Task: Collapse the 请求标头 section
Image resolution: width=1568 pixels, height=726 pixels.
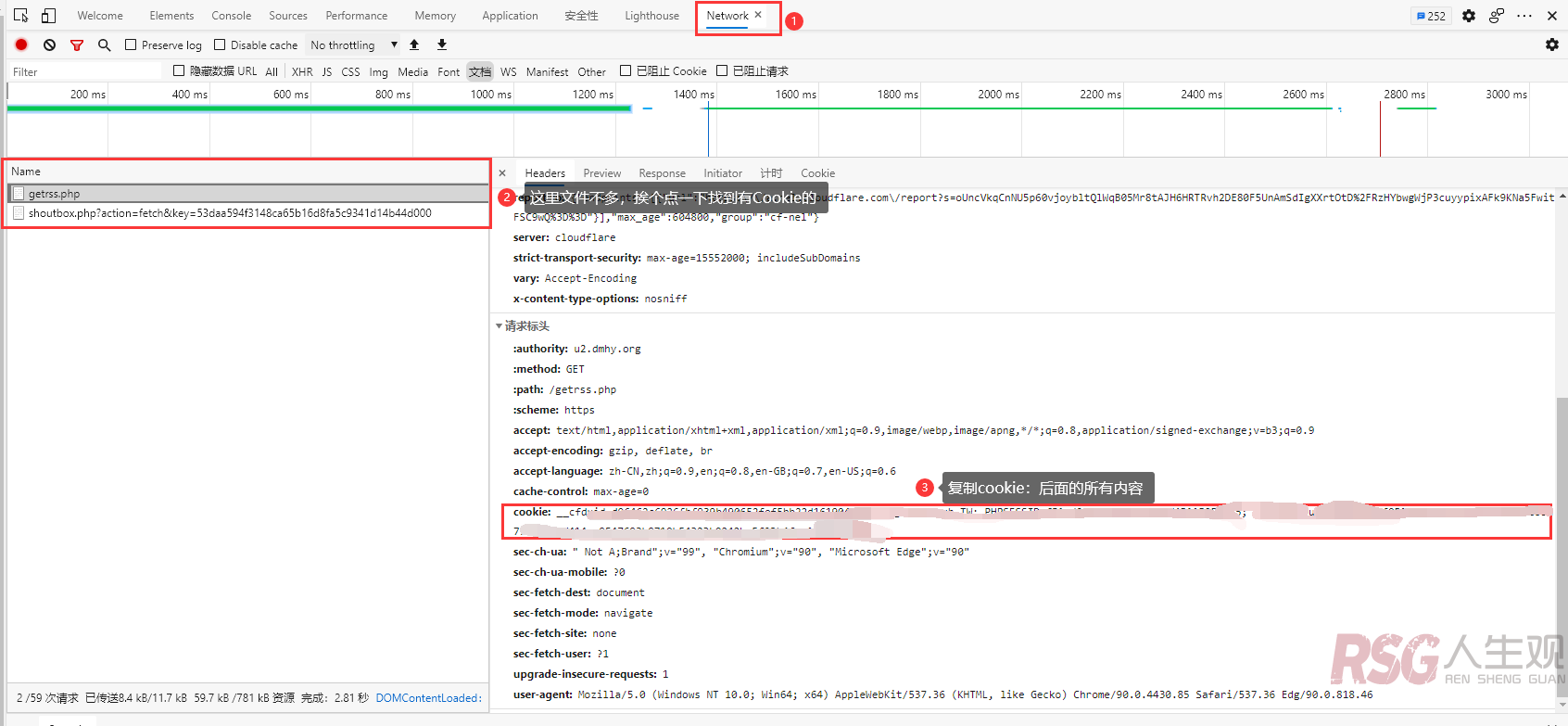Action: tap(499, 326)
